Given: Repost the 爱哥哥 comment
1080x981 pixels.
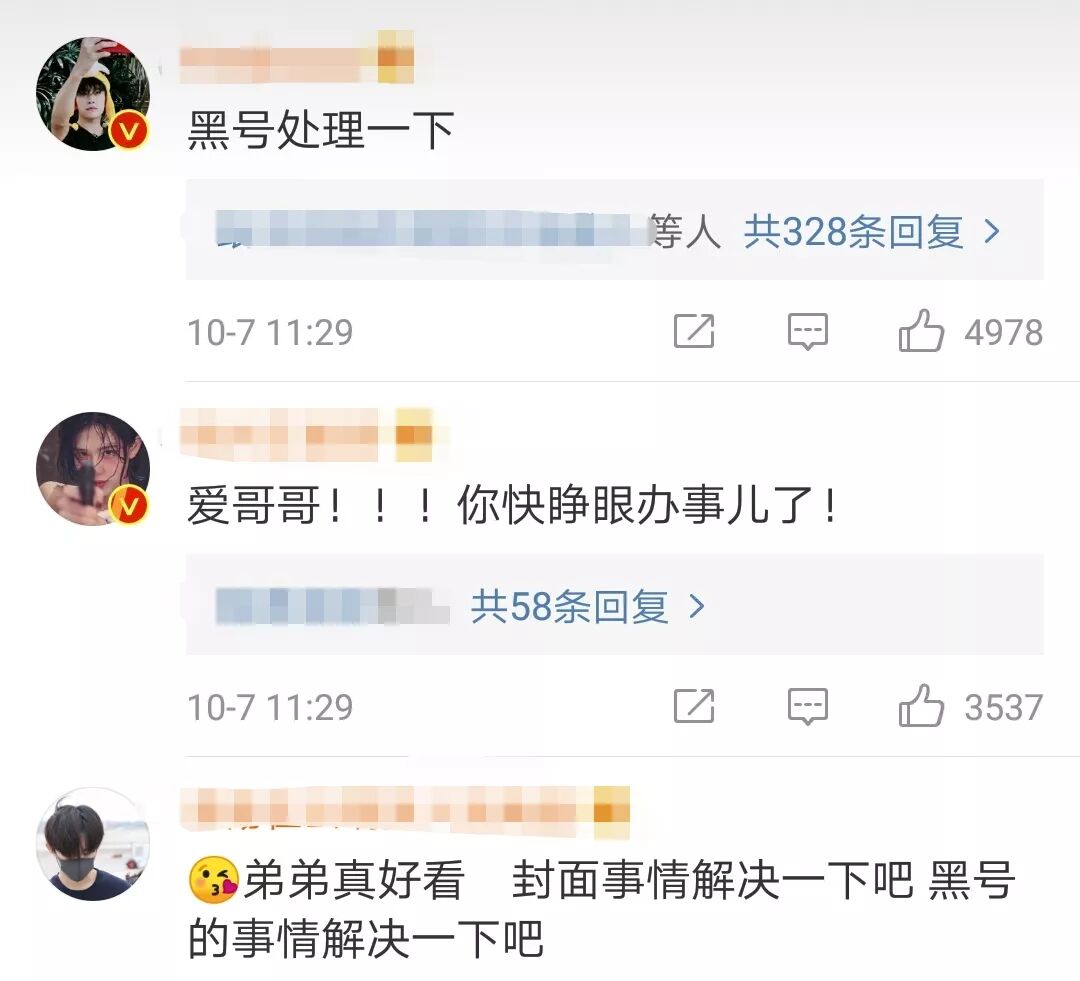Looking at the screenshot, I should click(x=694, y=706).
